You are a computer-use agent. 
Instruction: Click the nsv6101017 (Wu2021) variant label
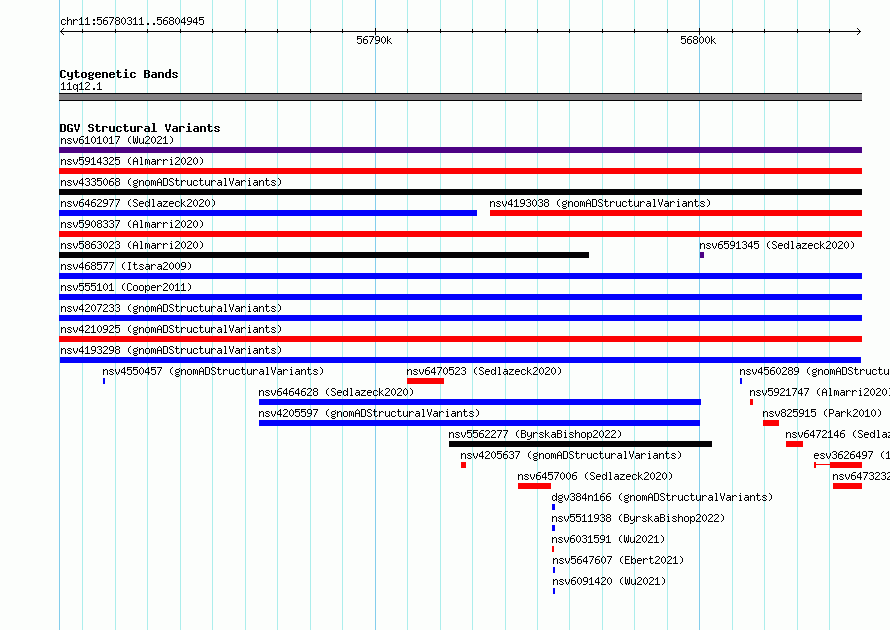pyautogui.click(x=117, y=140)
